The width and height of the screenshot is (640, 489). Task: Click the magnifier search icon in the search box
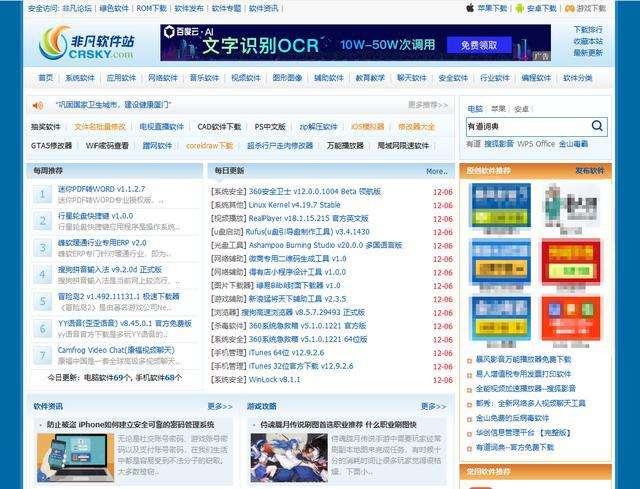click(x=597, y=126)
